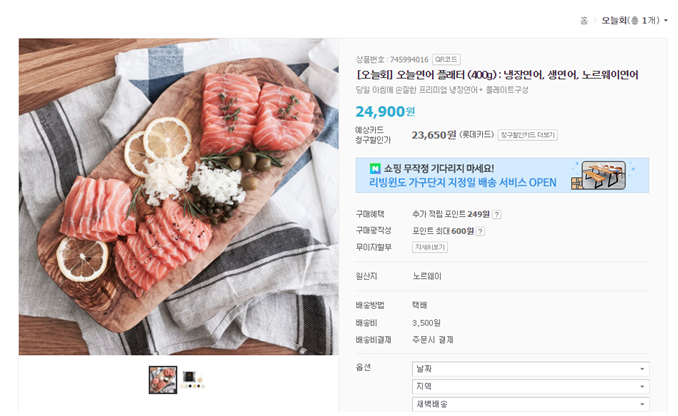
Task: Open the 오늘회(총 1개) breadcrumb dropdown
Action: coord(634,20)
